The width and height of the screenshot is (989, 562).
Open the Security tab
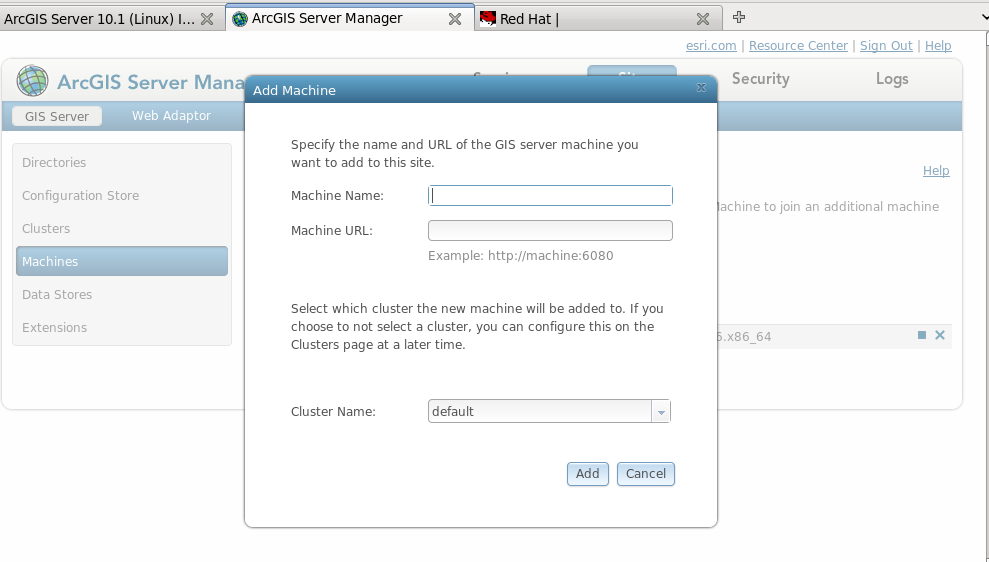click(760, 79)
